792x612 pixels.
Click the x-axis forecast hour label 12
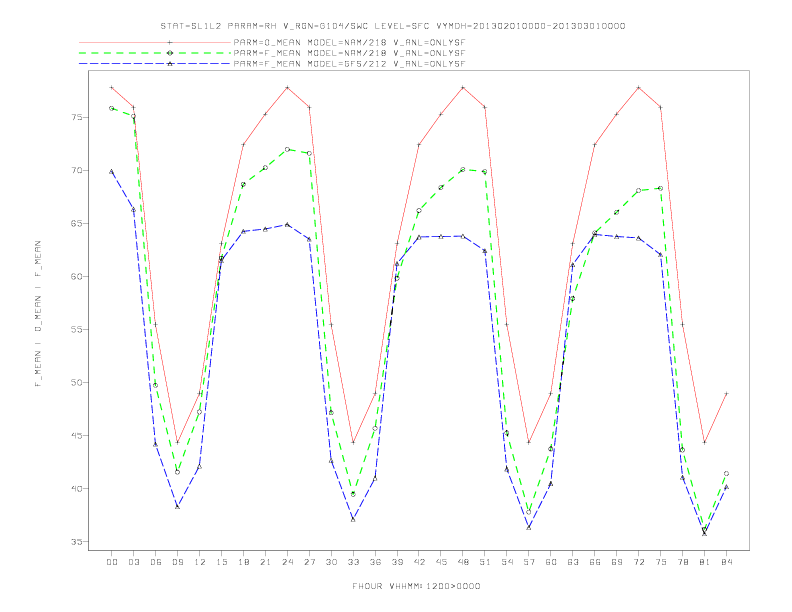coord(200,562)
